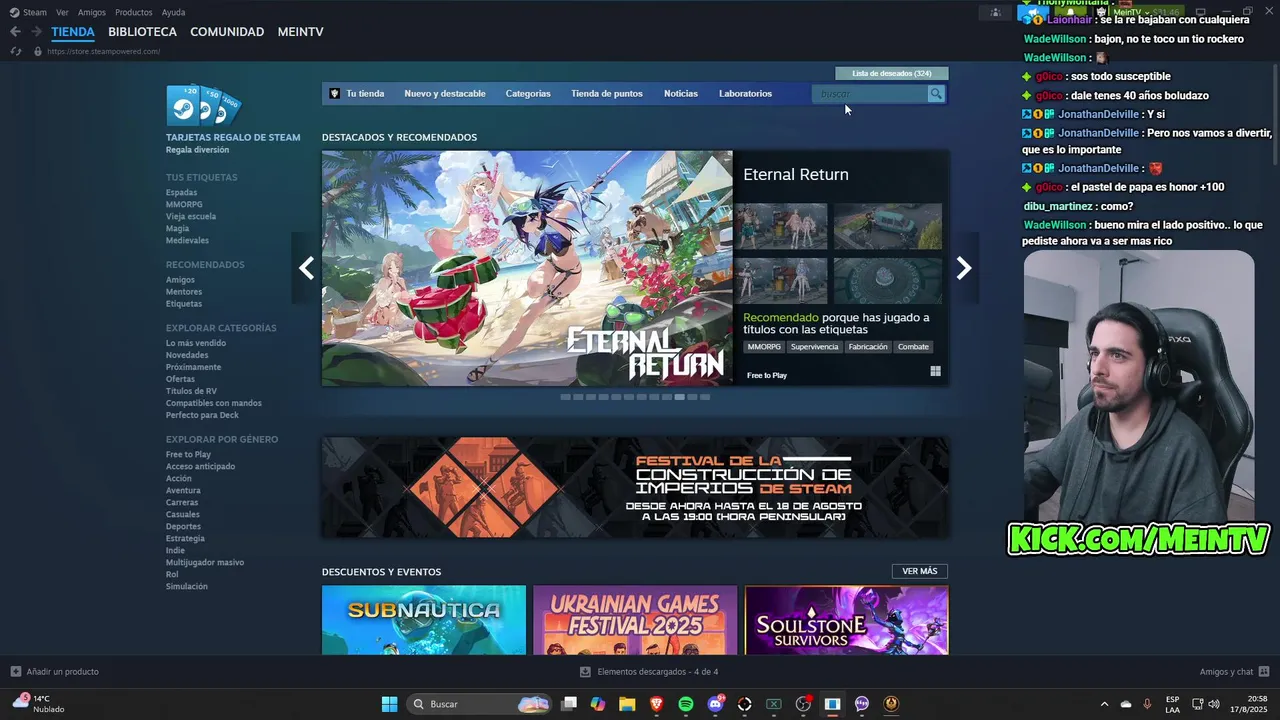The width and height of the screenshot is (1280, 720).
Task: Launch Copilot from the taskbar
Action: (x=598, y=704)
